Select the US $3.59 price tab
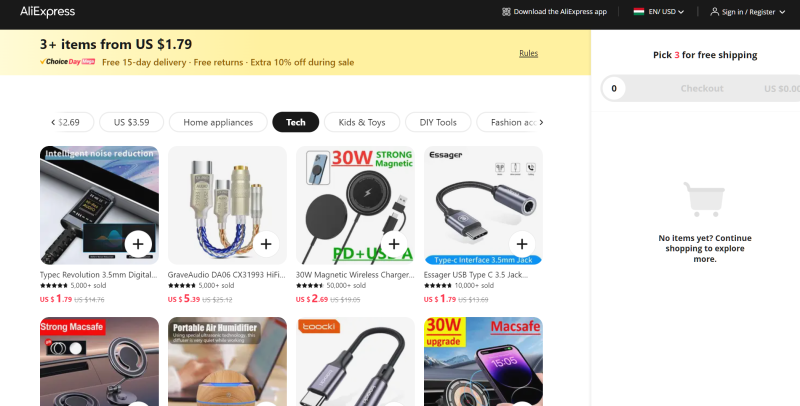The width and height of the screenshot is (800, 406). [132, 122]
